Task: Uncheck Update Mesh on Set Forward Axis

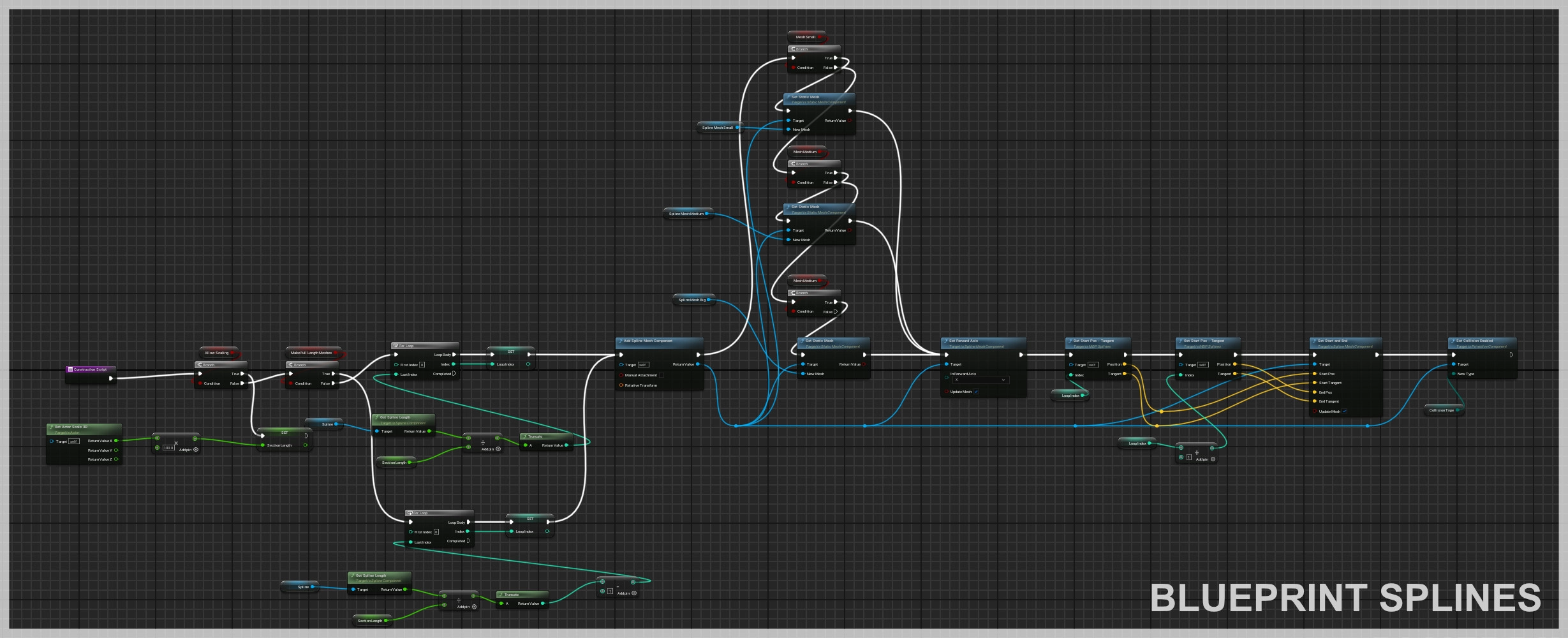Action: point(976,392)
